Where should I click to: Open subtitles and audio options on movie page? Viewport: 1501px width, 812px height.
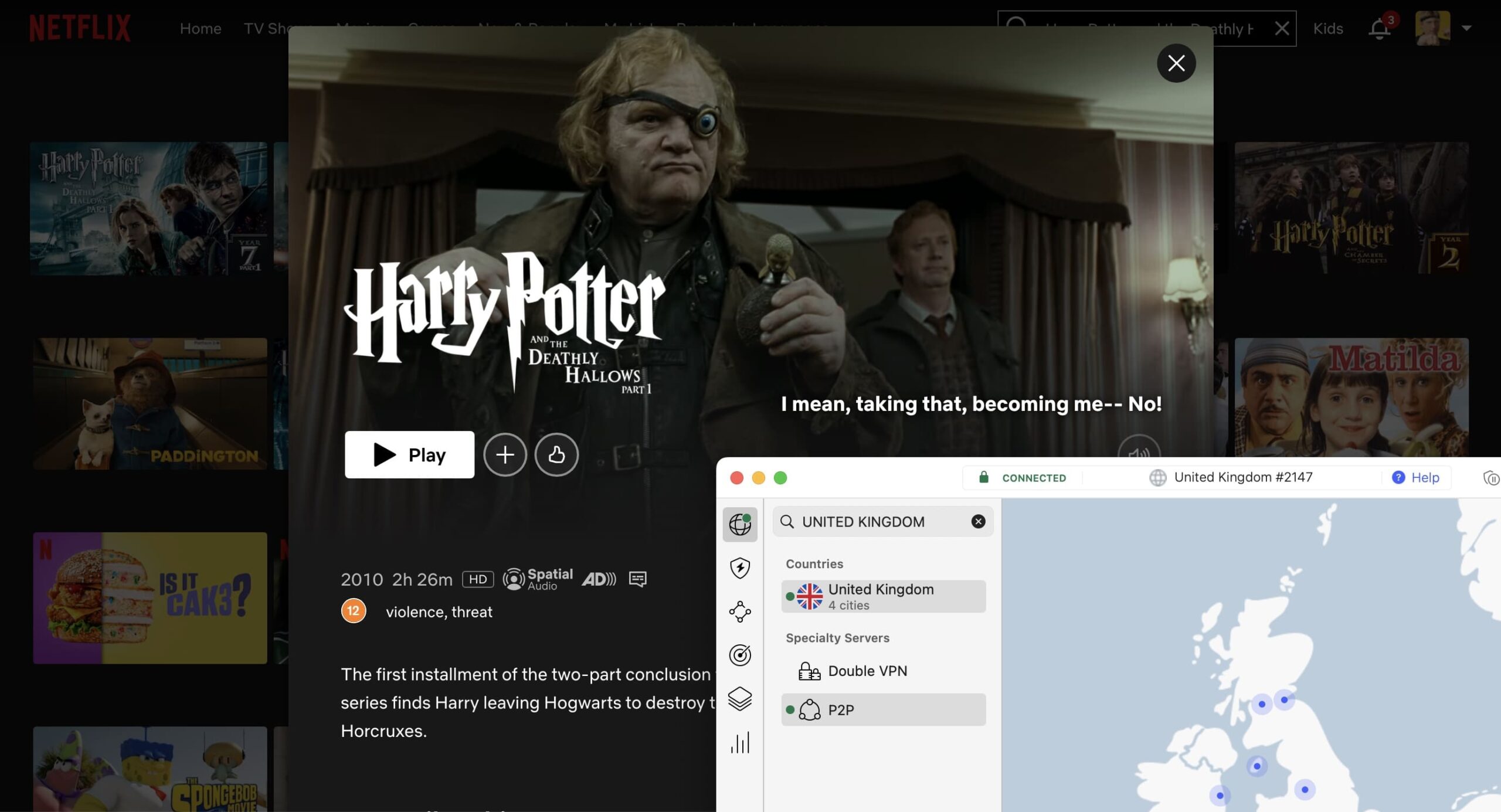(637, 579)
